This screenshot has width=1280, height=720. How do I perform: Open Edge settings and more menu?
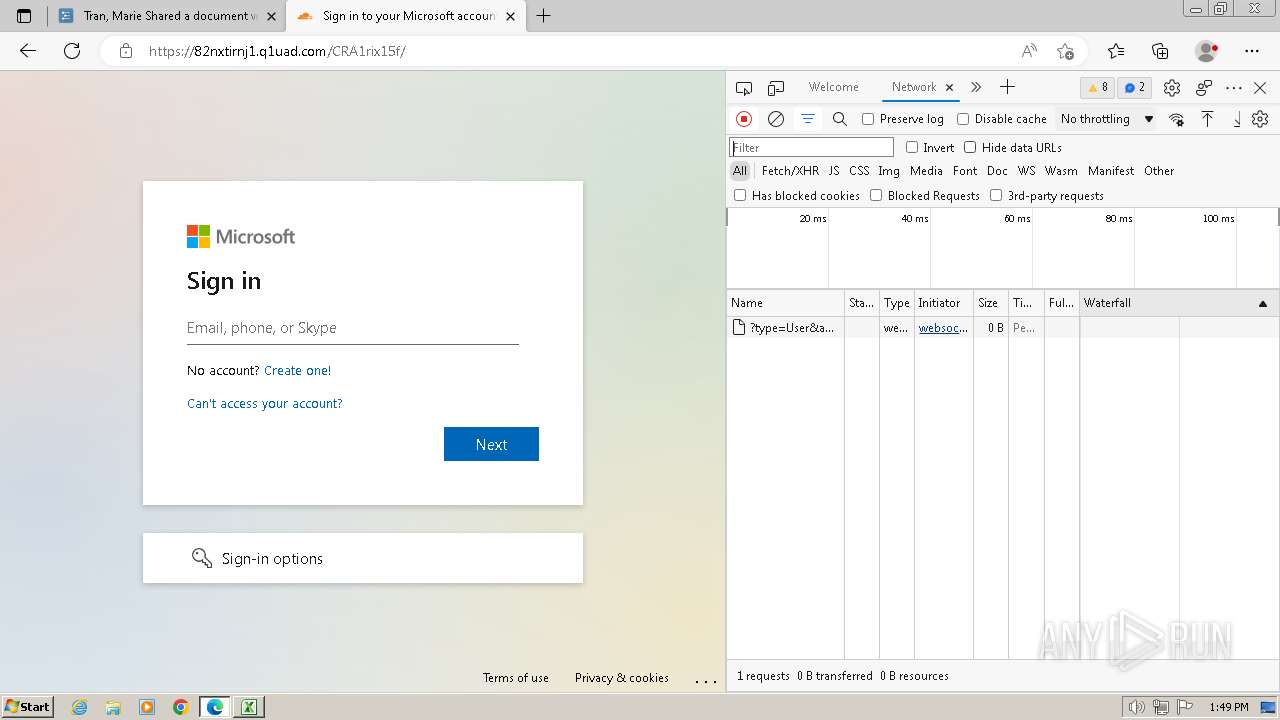click(x=1252, y=51)
